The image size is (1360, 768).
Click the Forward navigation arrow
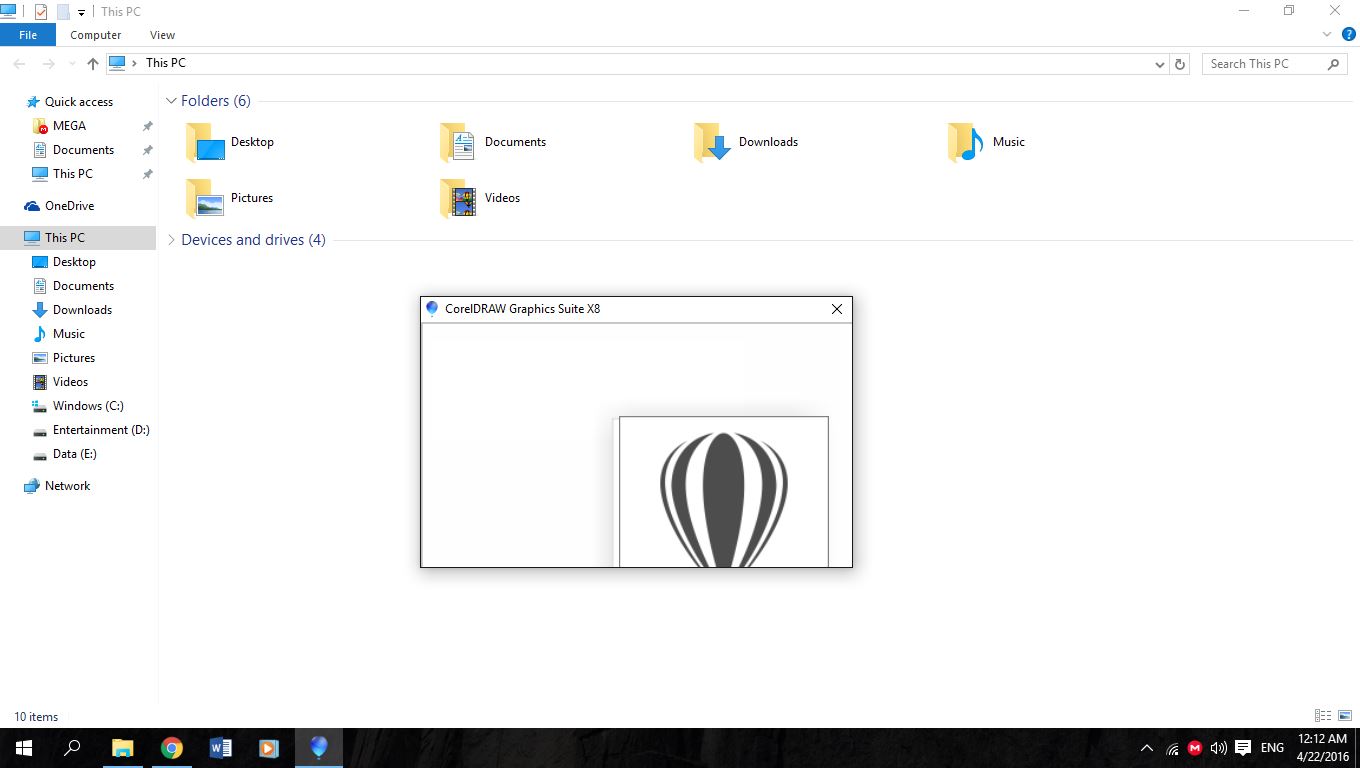[x=49, y=63]
